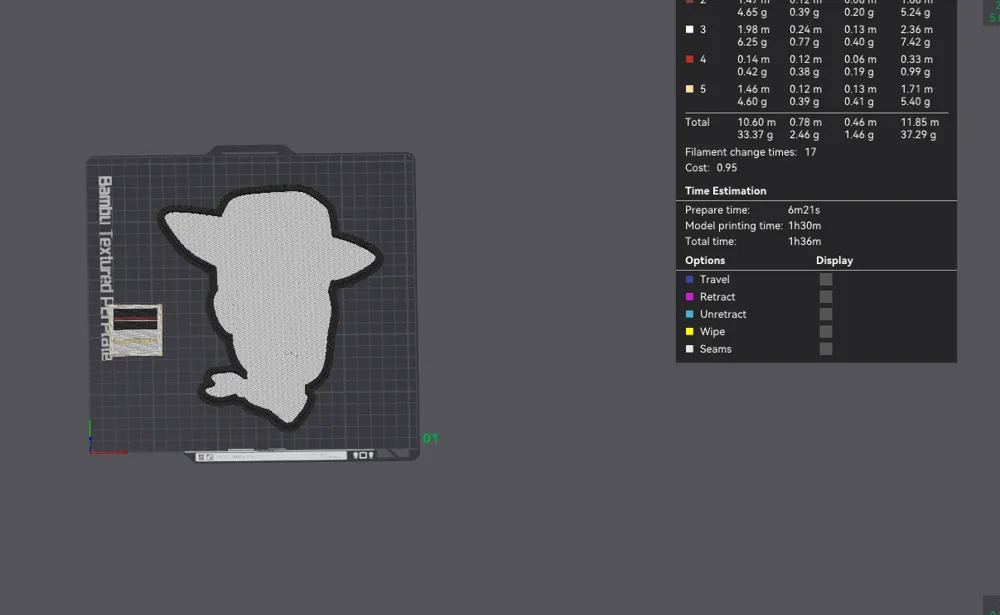This screenshot has height=615, width=1000.
Task: Click filament 5 total 5.40 g
Action: [915, 101]
